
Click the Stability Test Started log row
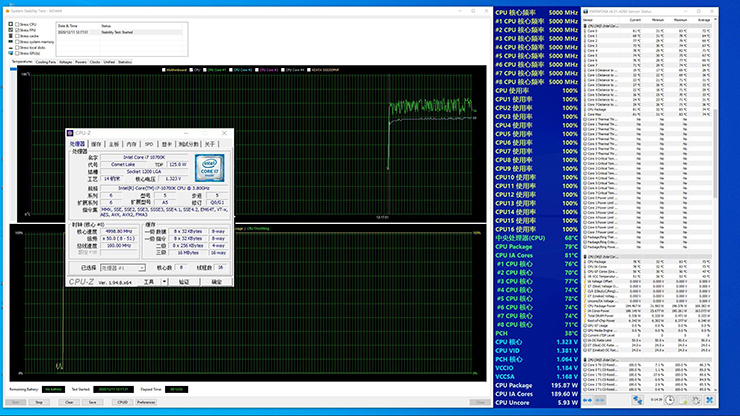tap(119, 32)
